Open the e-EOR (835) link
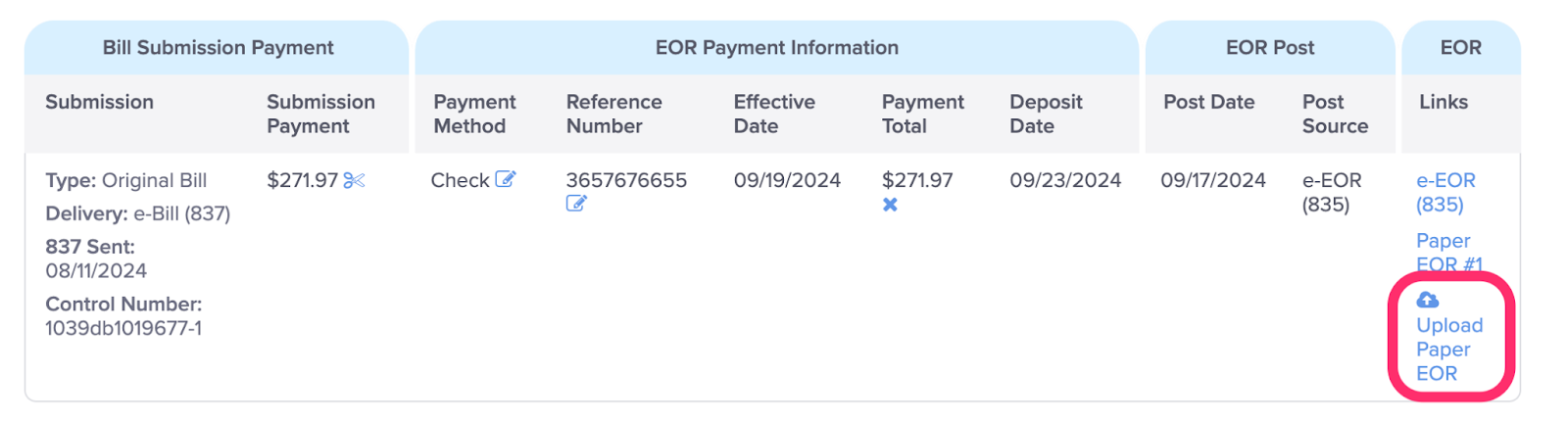The width and height of the screenshot is (1568, 421). (x=1445, y=192)
